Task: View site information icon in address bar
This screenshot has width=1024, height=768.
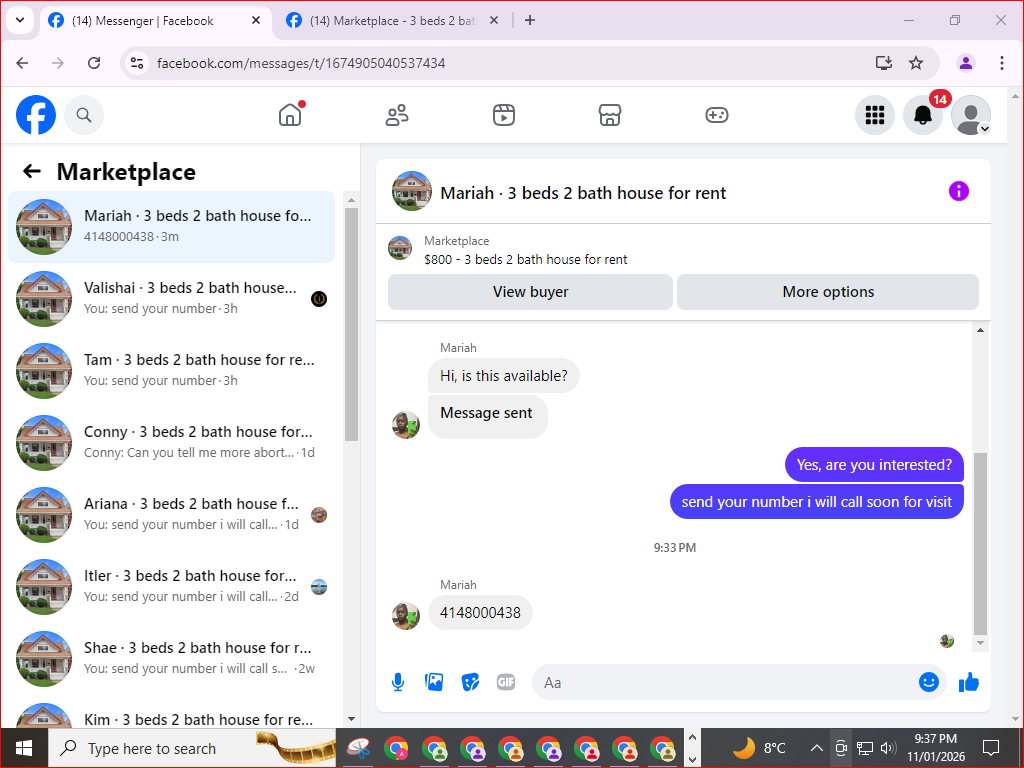Action: click(x=136, y=63)
